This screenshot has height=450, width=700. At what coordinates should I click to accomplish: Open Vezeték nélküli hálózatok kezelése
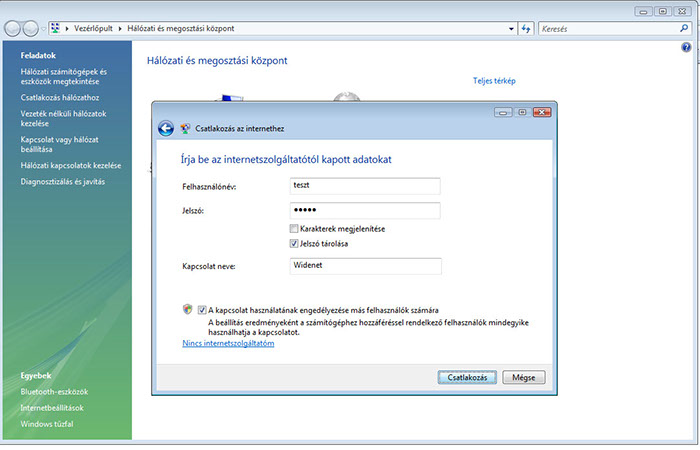click(x=63, y=118)
